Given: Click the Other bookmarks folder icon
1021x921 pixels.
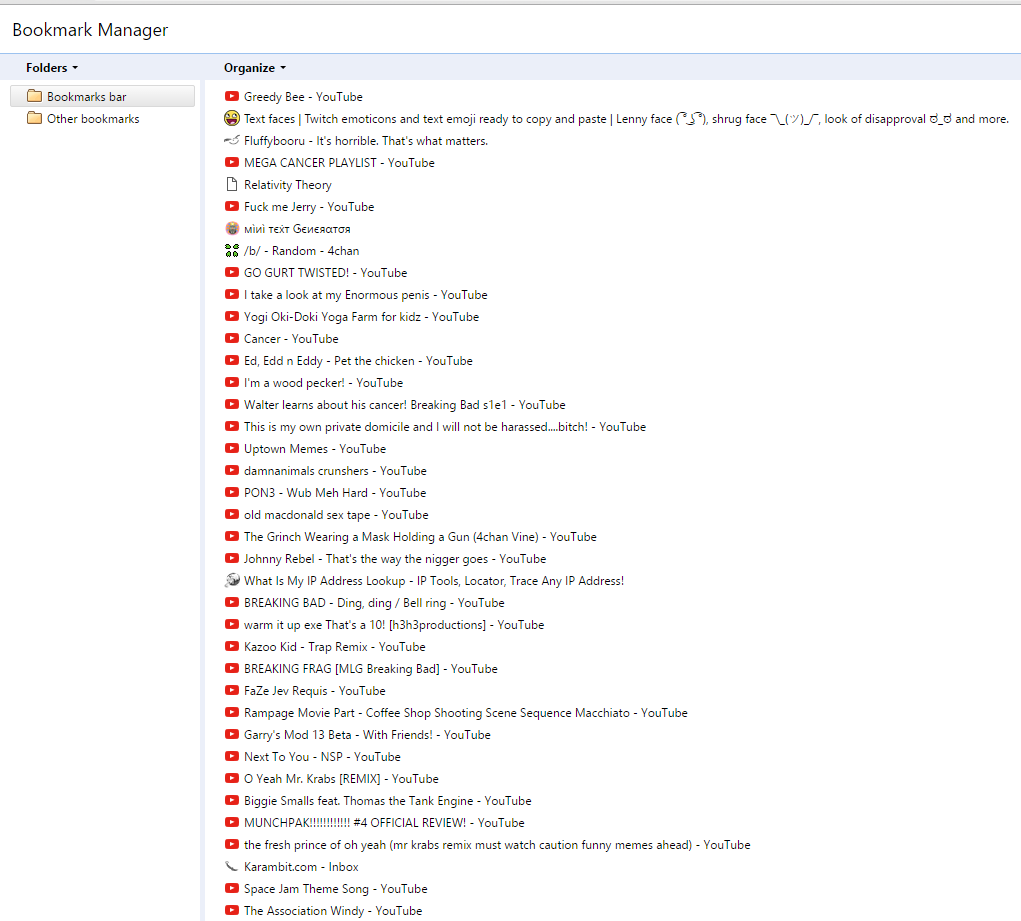Looking at the screenshot, I should [35, 118].
